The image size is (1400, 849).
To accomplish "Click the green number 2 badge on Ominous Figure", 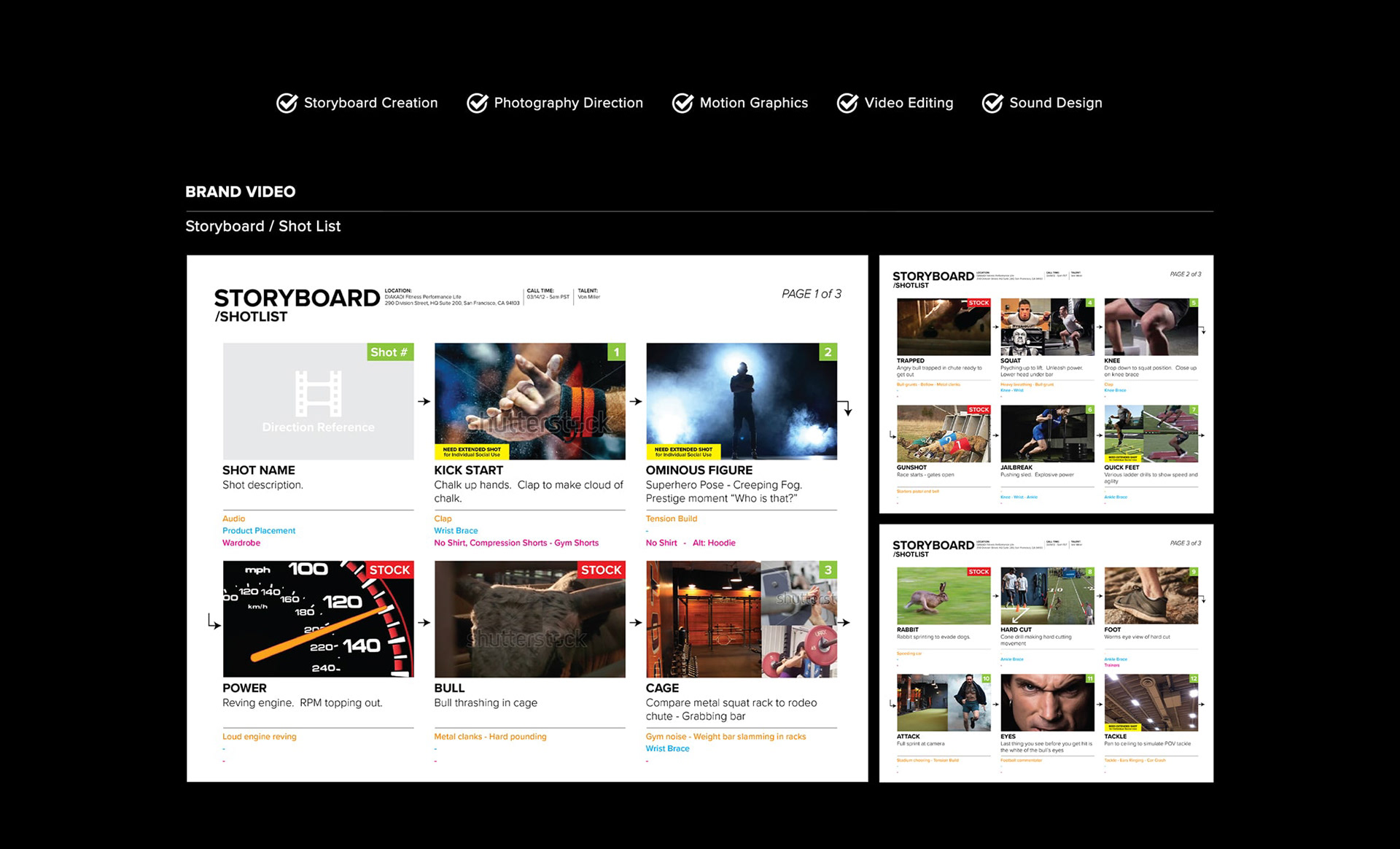I will (x=828, y=352).
